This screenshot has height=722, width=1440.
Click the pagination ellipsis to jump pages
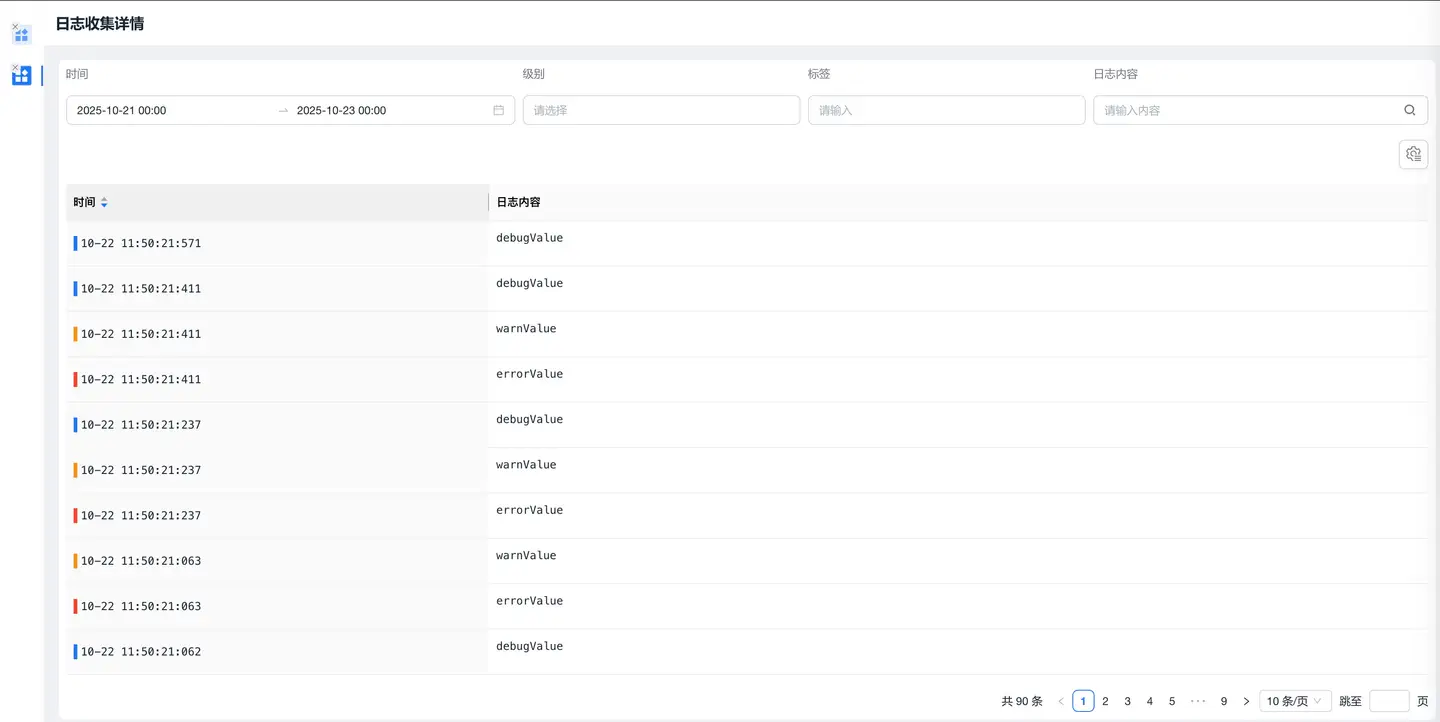1197,701
